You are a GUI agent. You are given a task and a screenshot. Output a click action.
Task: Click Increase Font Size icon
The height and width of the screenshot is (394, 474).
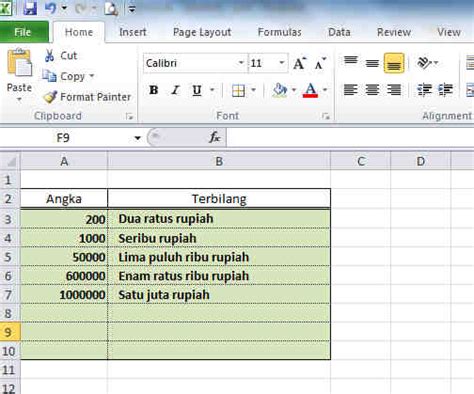(x=299, y=63)
